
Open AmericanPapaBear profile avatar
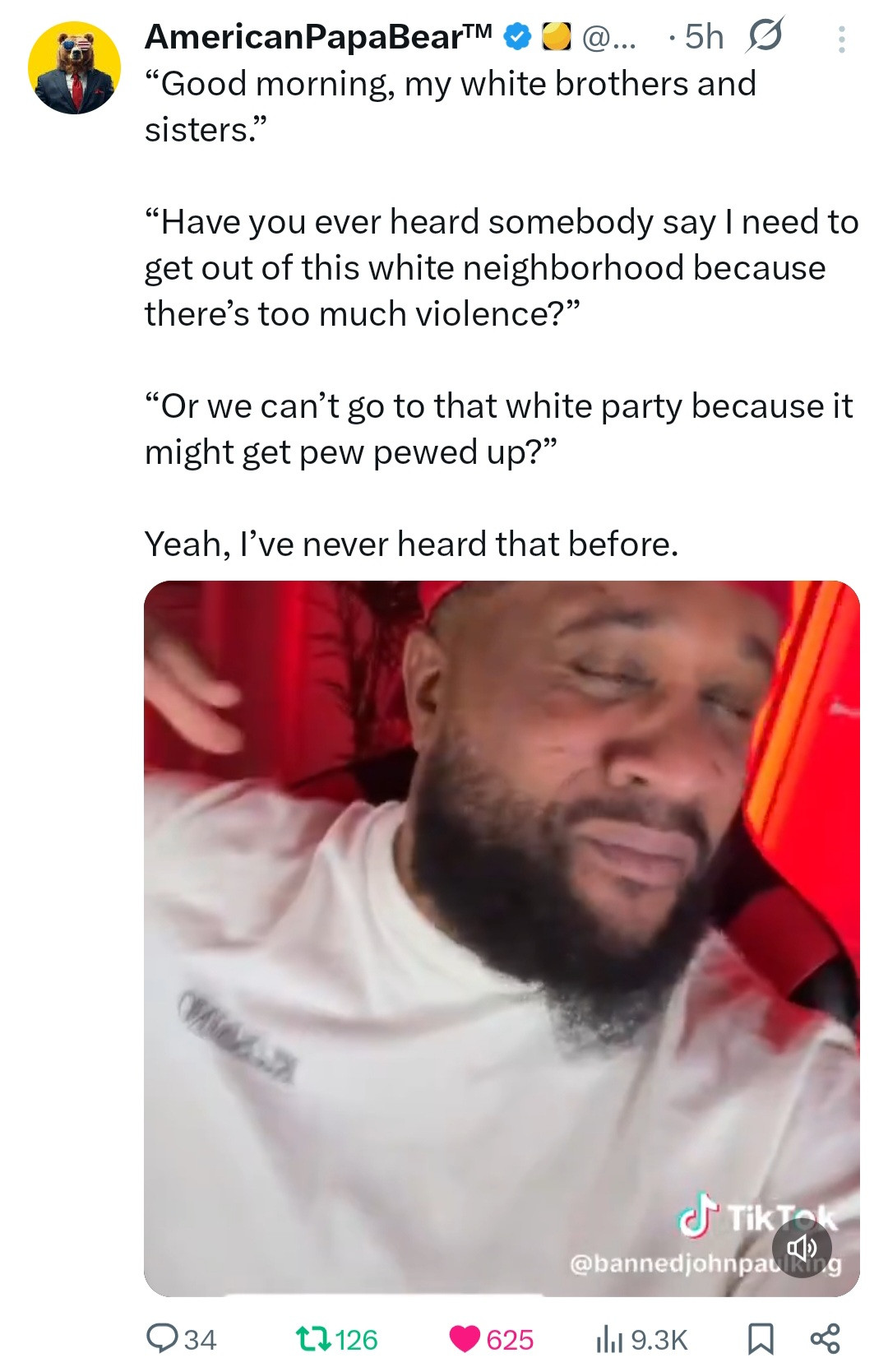click(x=74, y=67)
